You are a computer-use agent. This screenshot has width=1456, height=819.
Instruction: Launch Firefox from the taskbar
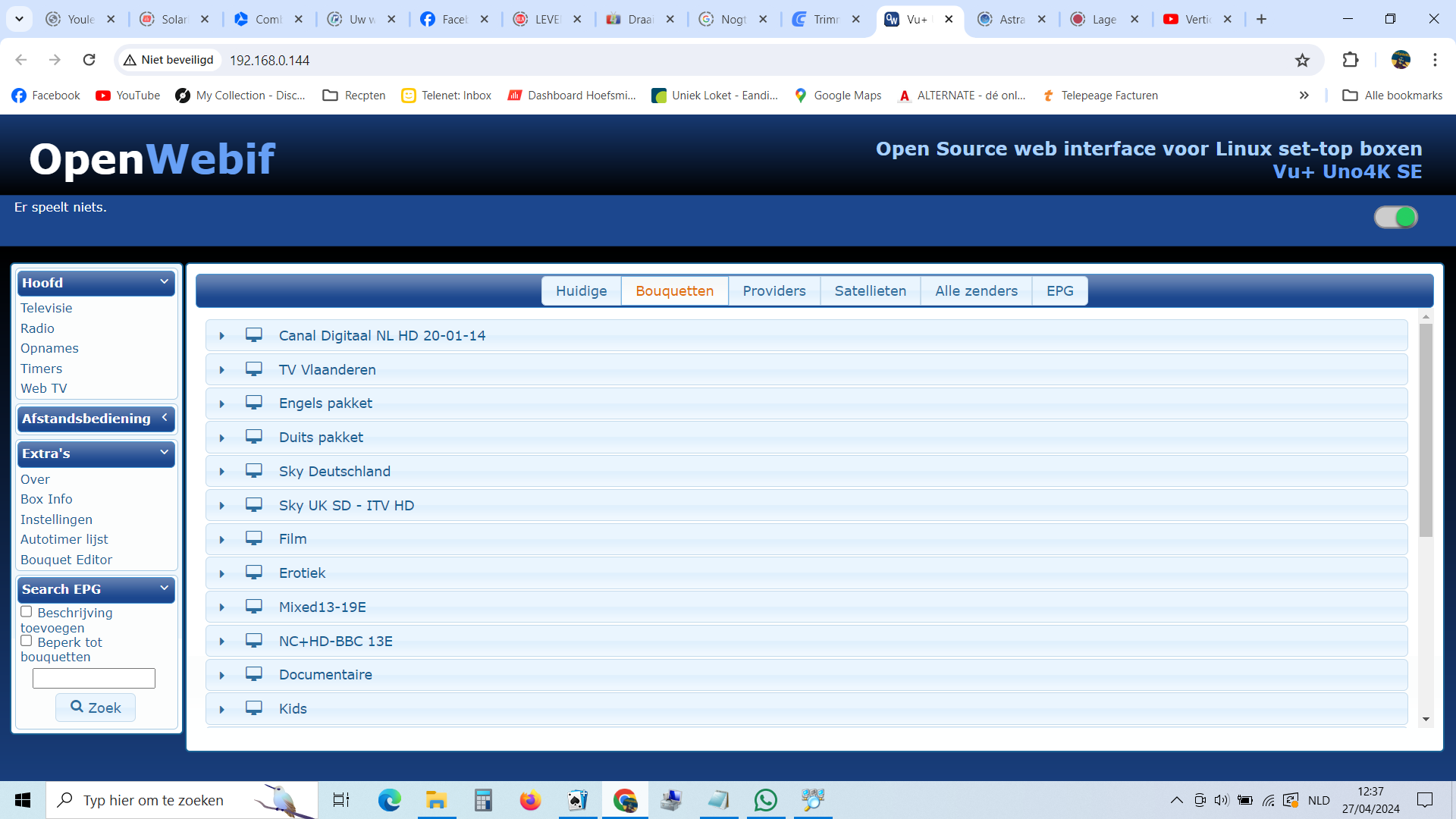[x=530, y=800]
